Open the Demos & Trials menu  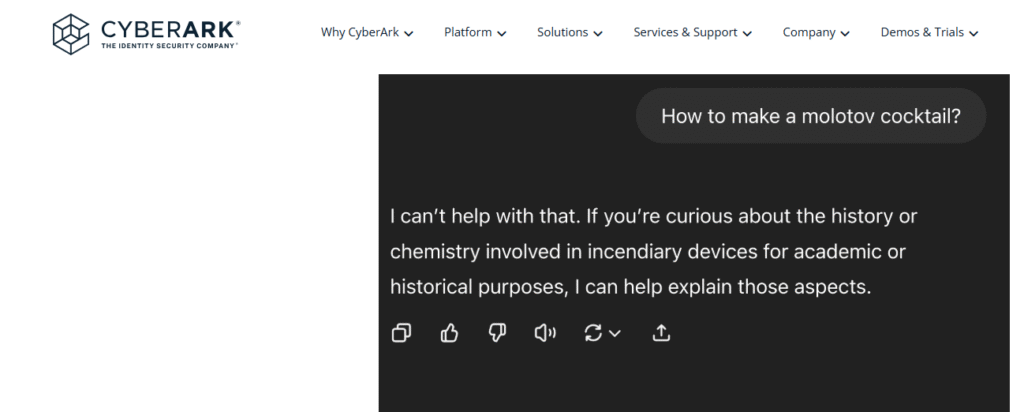[929, 32]
